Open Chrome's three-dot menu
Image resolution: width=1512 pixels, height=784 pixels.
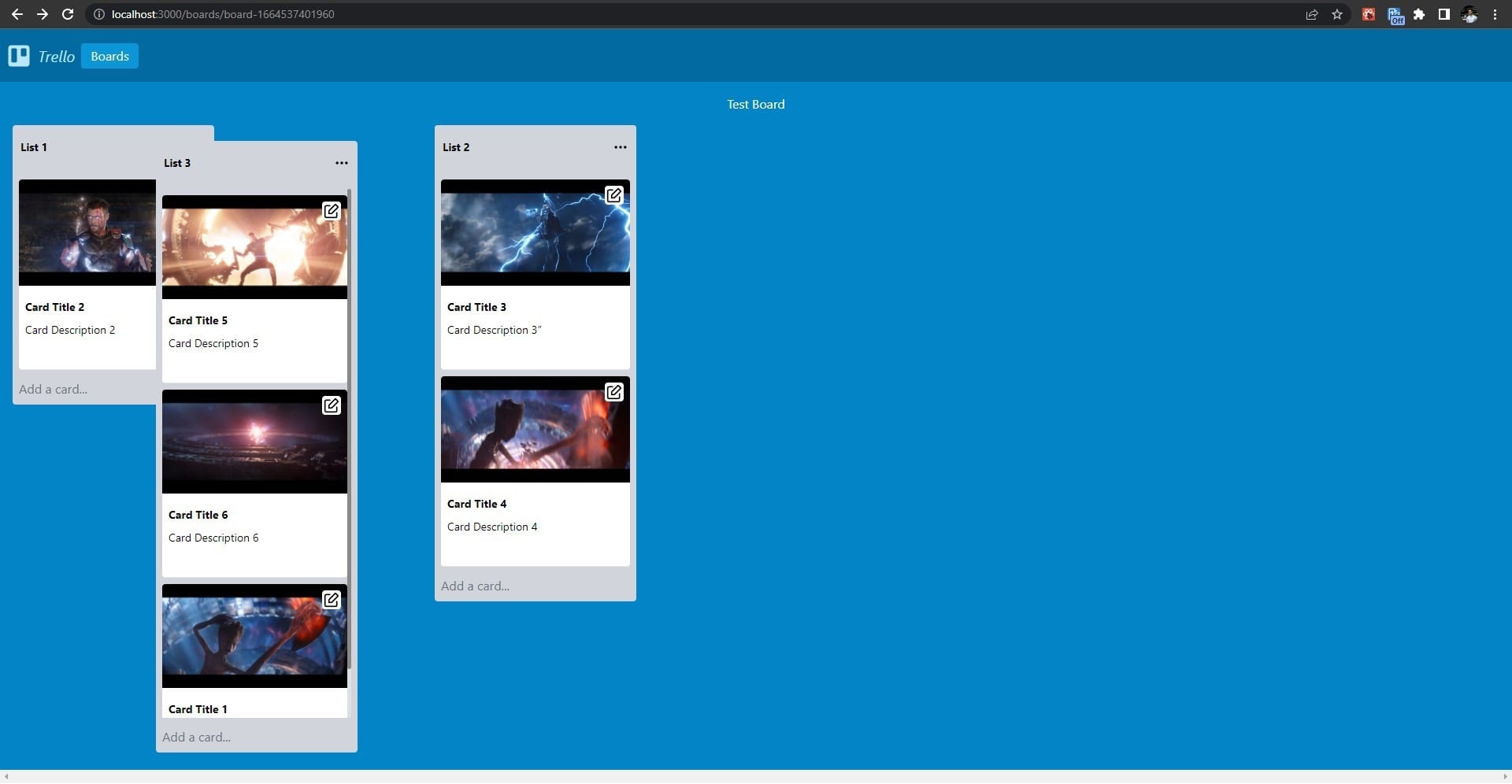pyautogui.click(x=1495, y=14)
